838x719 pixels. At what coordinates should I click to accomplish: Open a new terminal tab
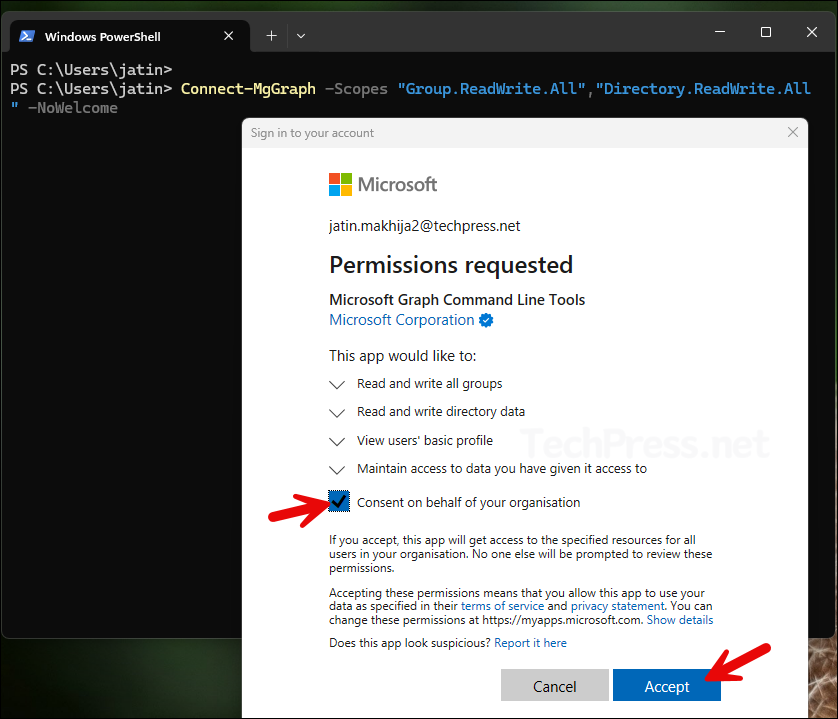coord(271,35)
